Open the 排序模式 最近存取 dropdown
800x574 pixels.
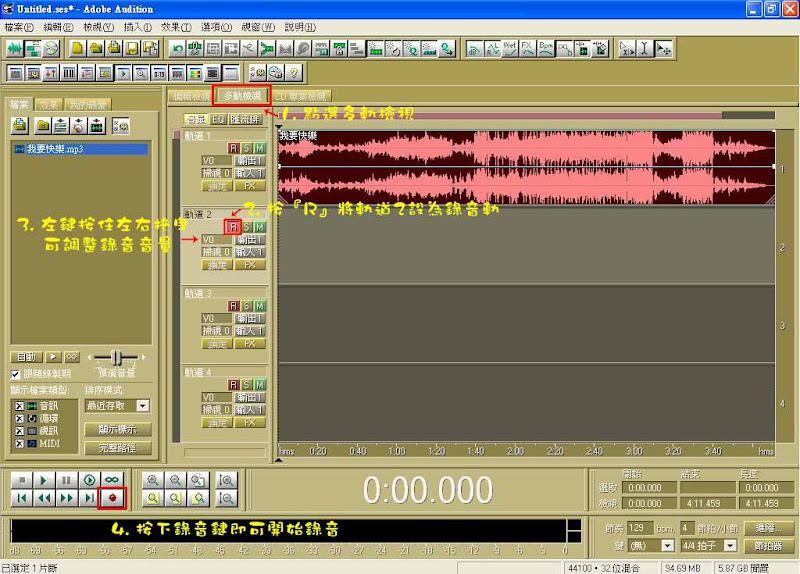tap(142, 406)
